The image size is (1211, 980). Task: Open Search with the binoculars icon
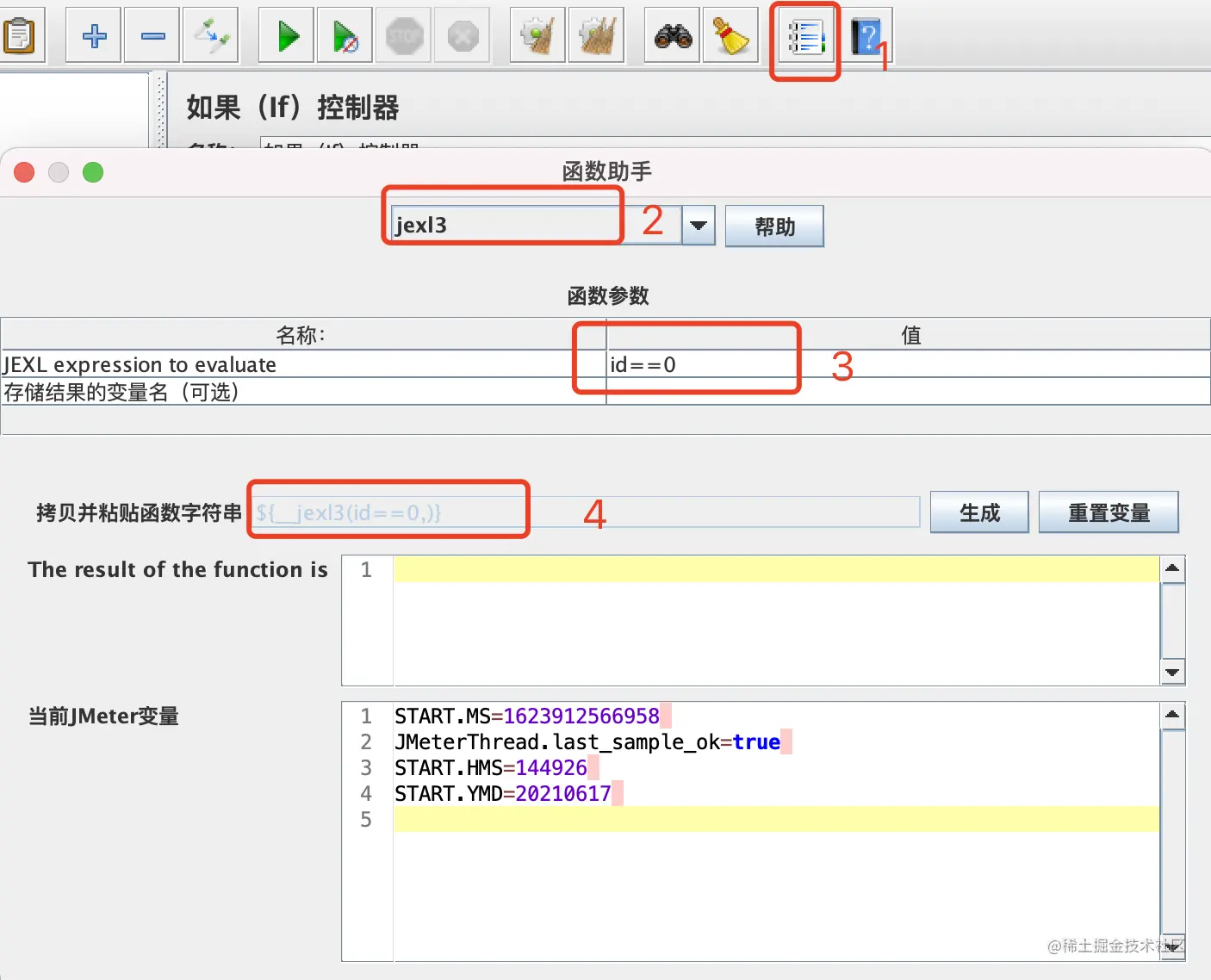[673, 35]
